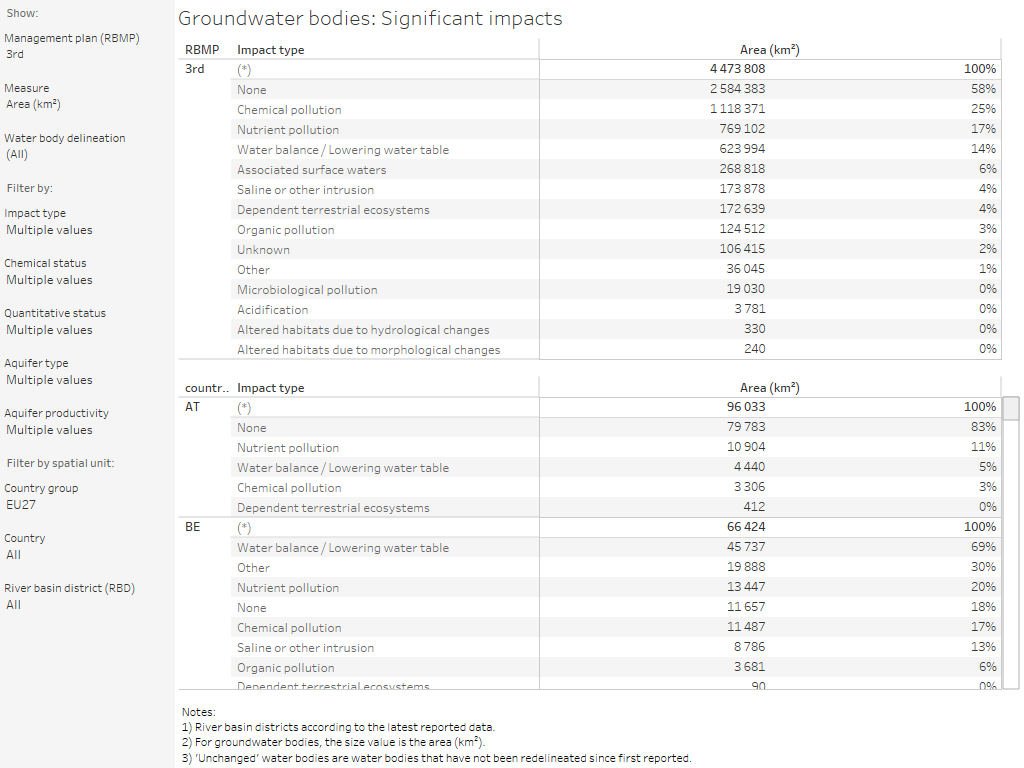
Task: Select 'Organic pollution' row with 124 512
Action: [616, 229]
